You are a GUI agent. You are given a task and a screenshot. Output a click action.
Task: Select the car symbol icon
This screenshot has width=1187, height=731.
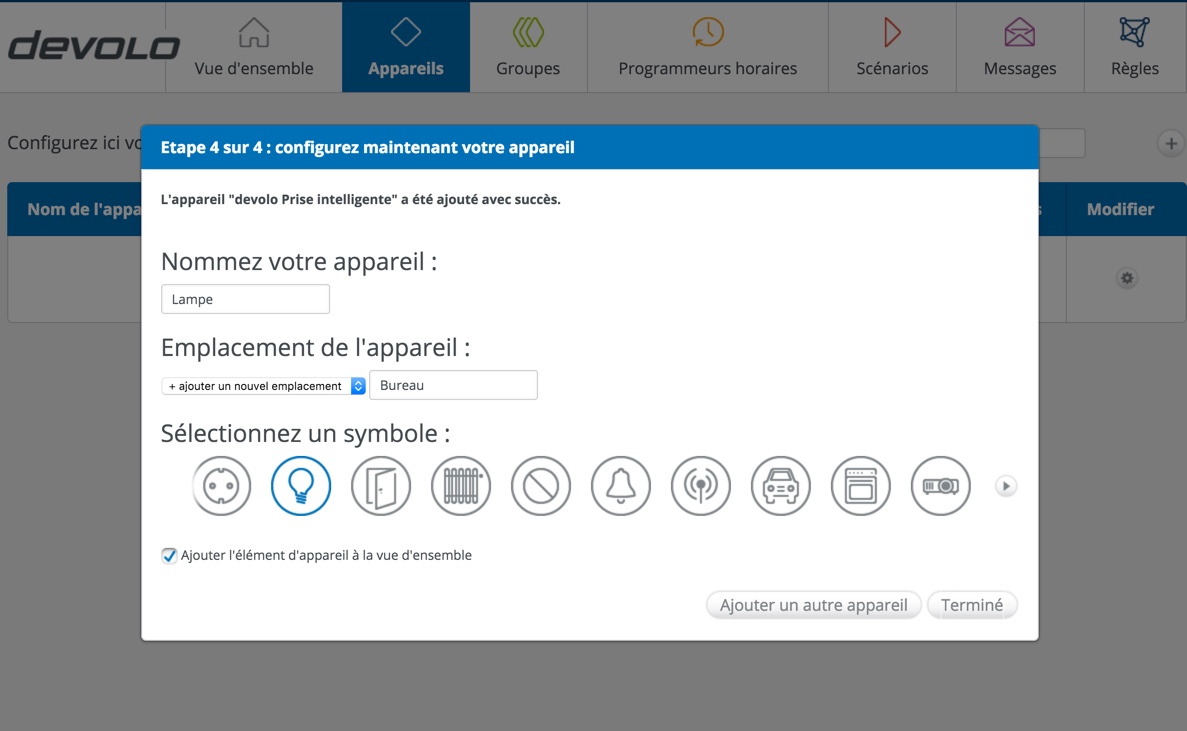(781, 486)
